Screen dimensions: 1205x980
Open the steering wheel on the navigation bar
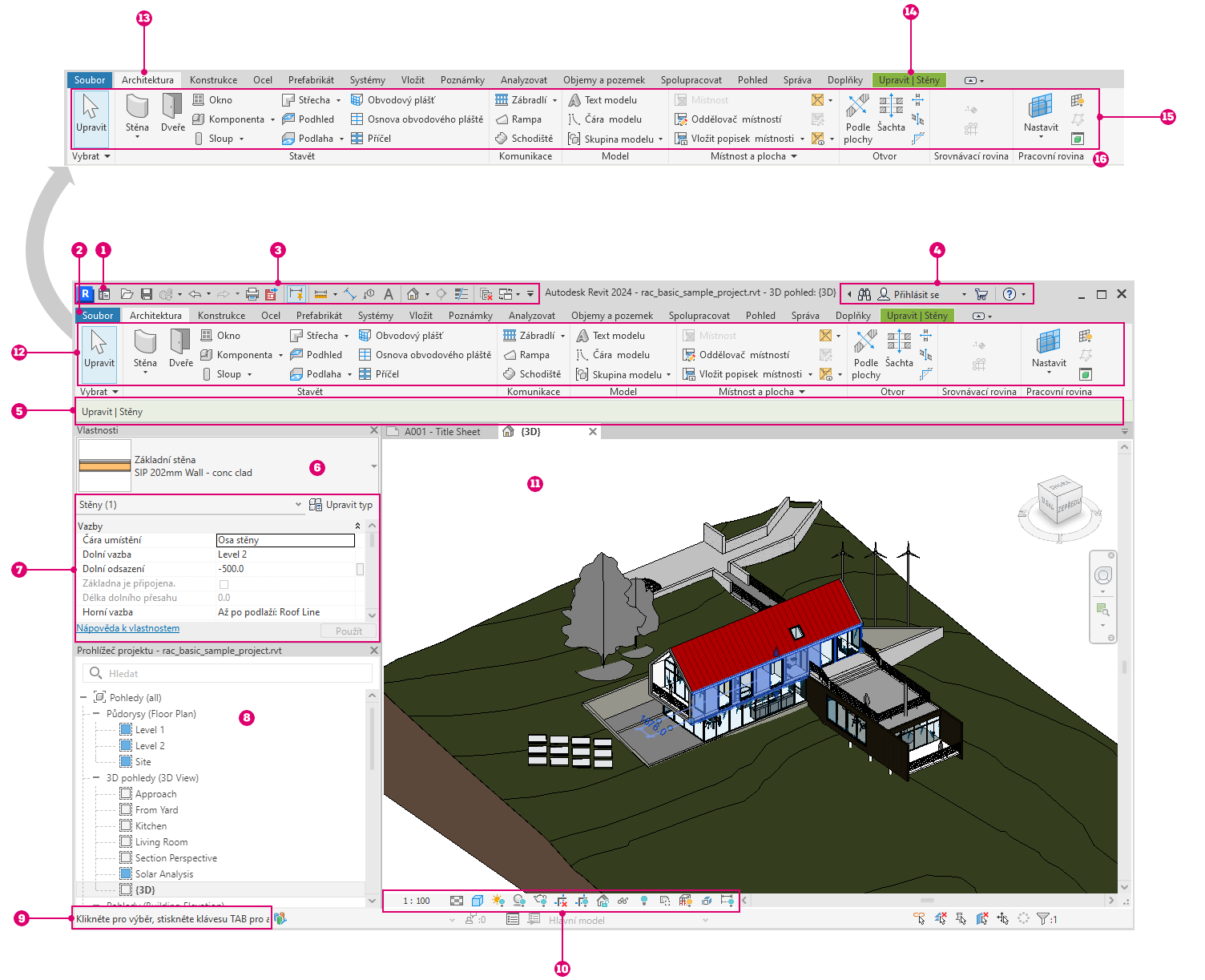[x=1103, y=575]
